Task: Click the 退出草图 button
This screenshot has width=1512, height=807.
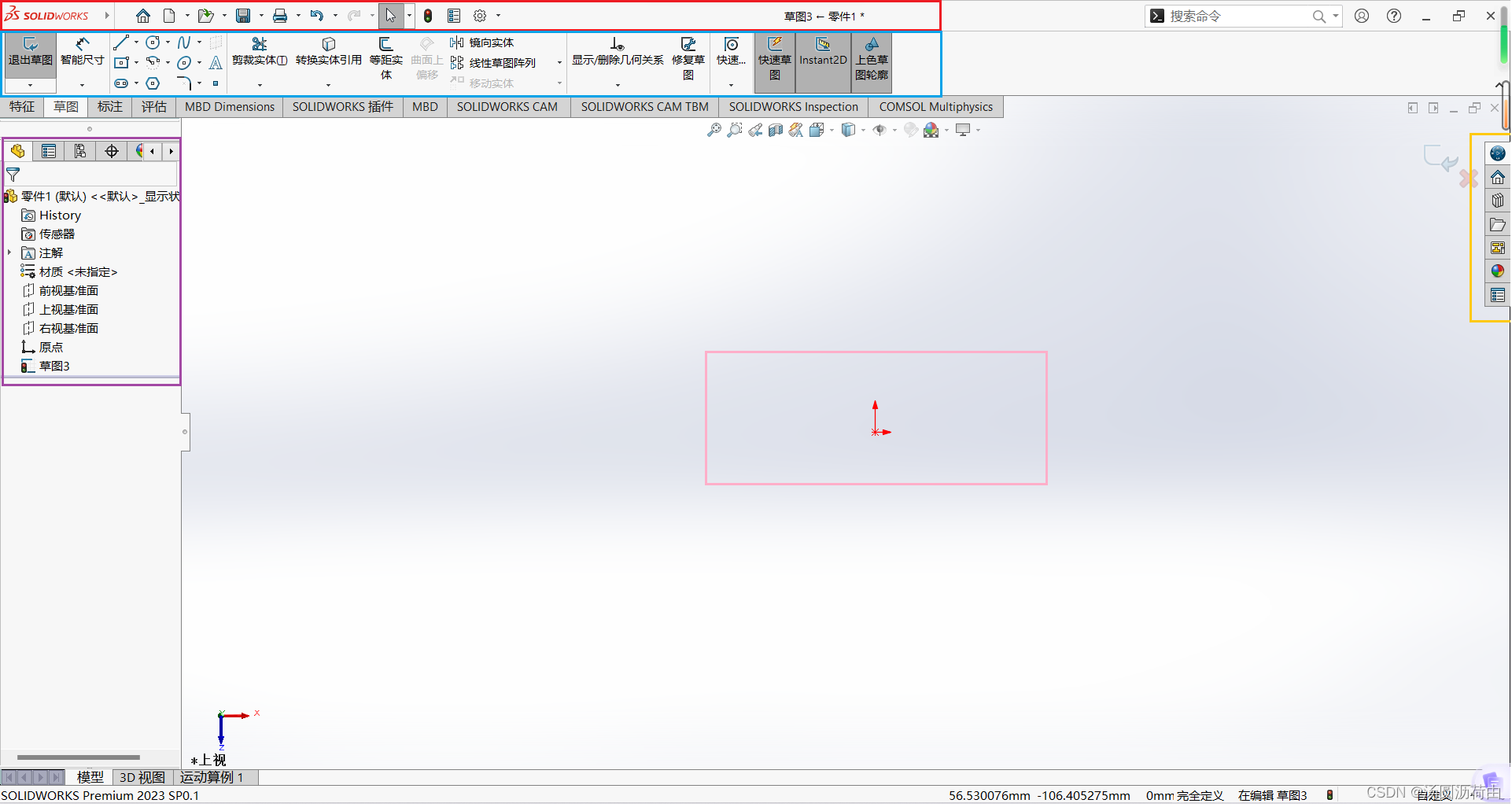Action: [29, 55]
